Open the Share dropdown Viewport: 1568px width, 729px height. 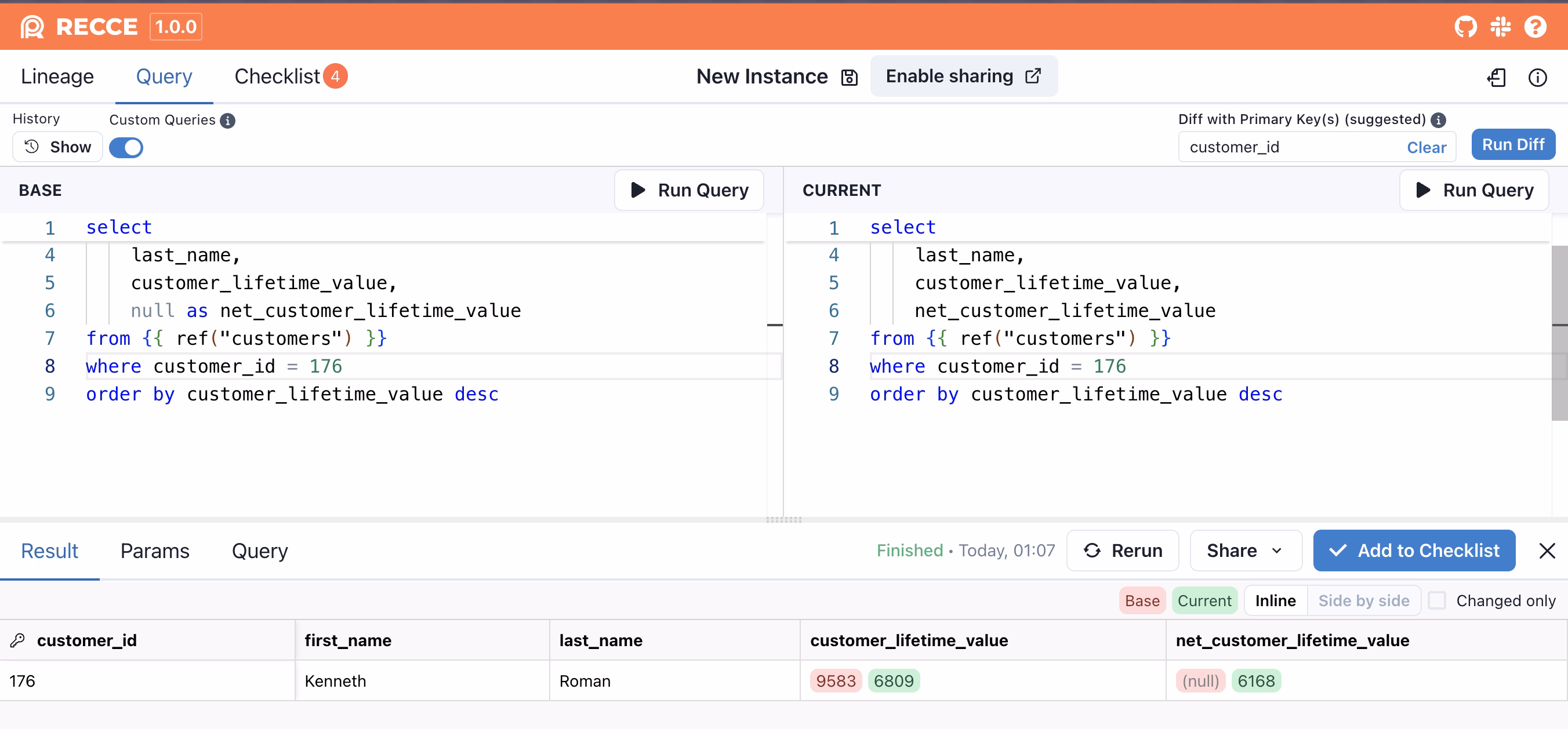pyautogui.click(x=1246, y=551)
